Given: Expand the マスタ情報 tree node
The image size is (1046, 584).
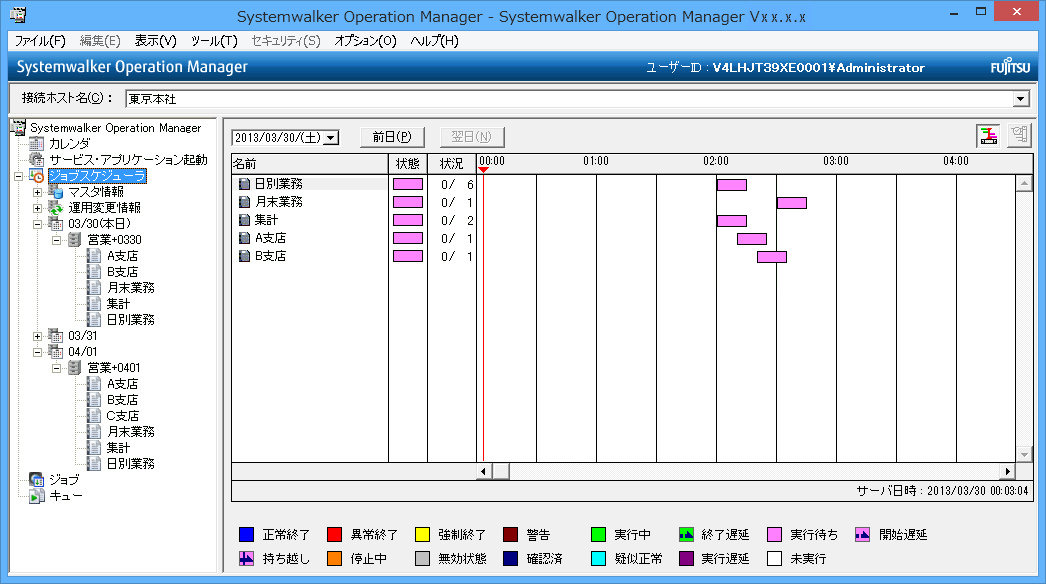Looking at the screenshot, I should 38,192.
